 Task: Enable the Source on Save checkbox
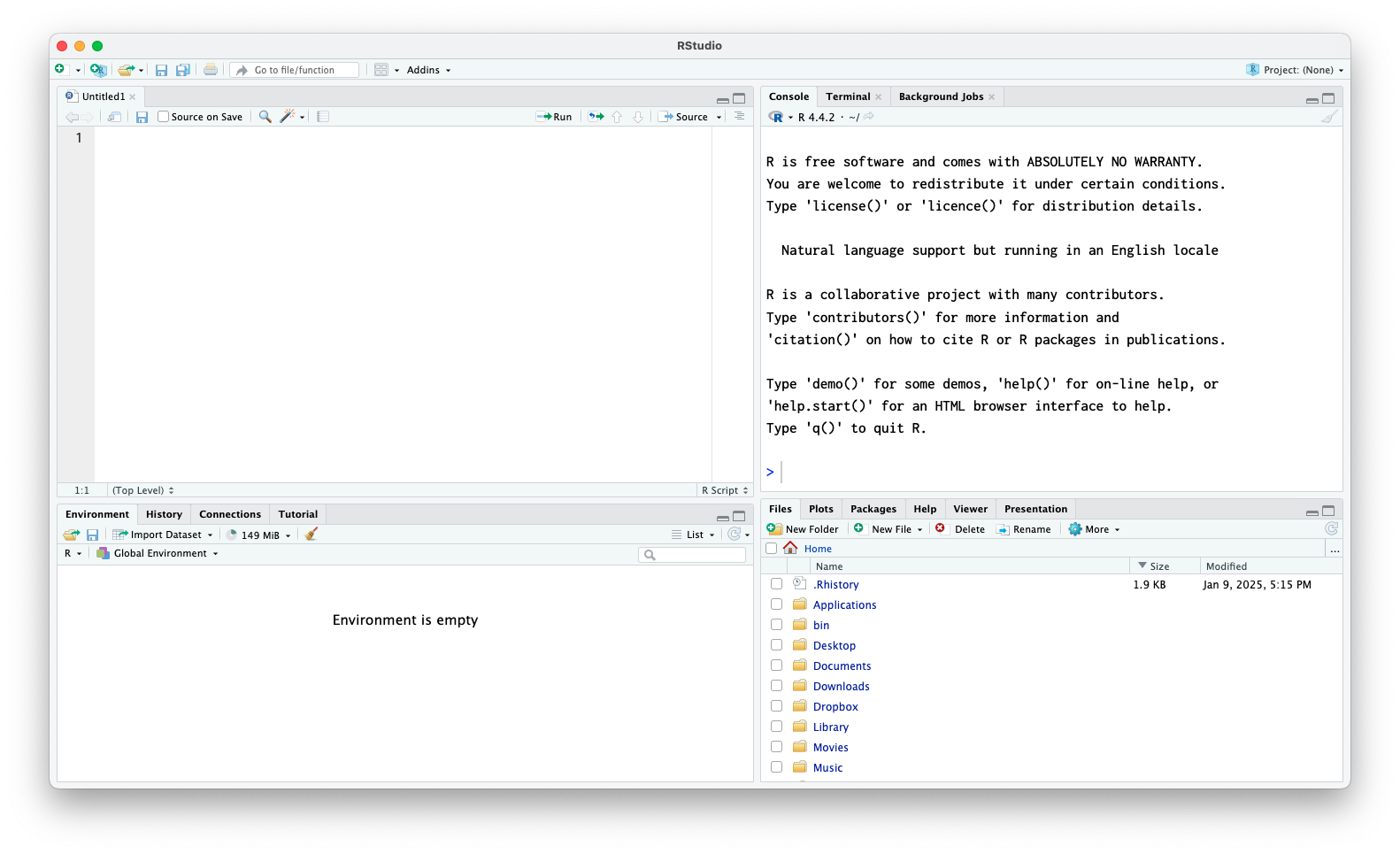164,117
